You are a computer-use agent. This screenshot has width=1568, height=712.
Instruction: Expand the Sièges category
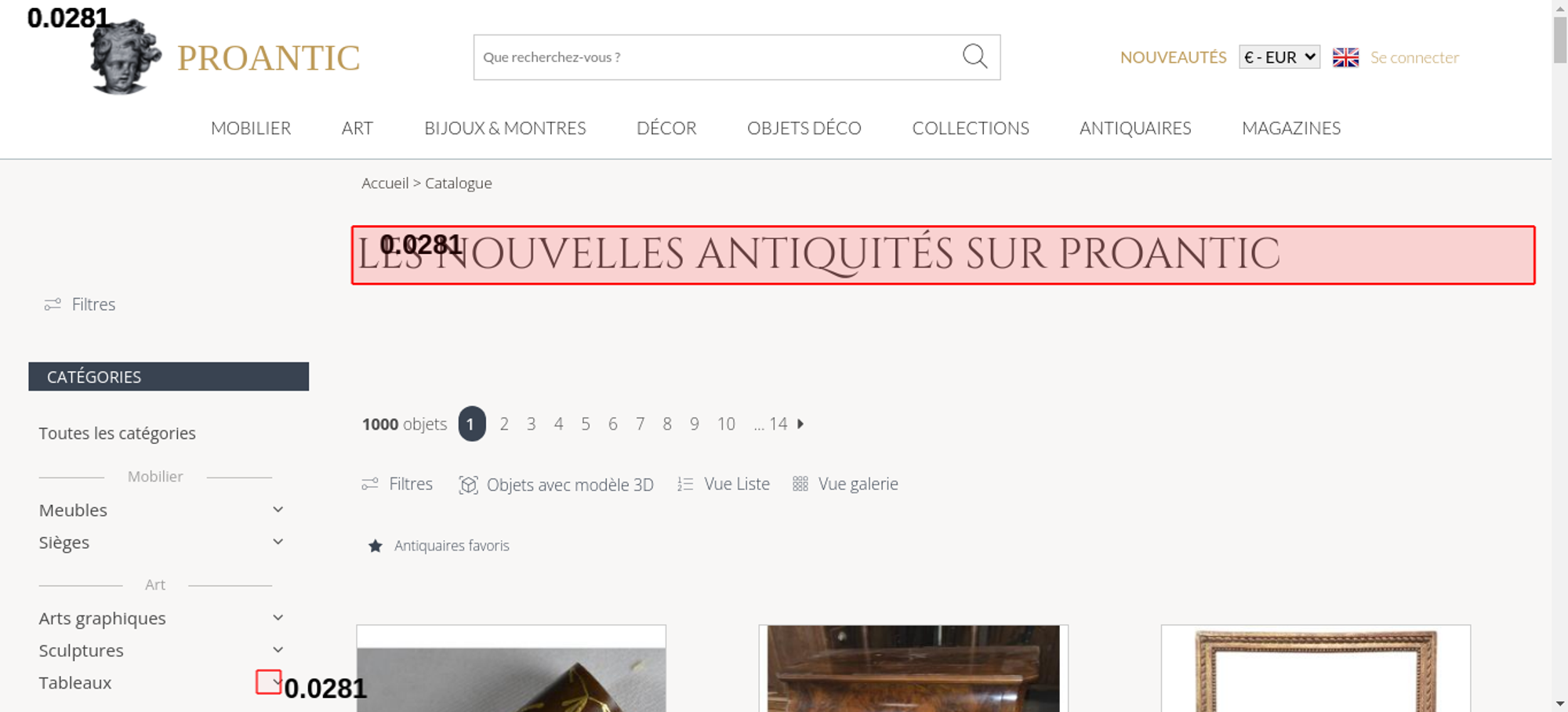tap(278, 542)
